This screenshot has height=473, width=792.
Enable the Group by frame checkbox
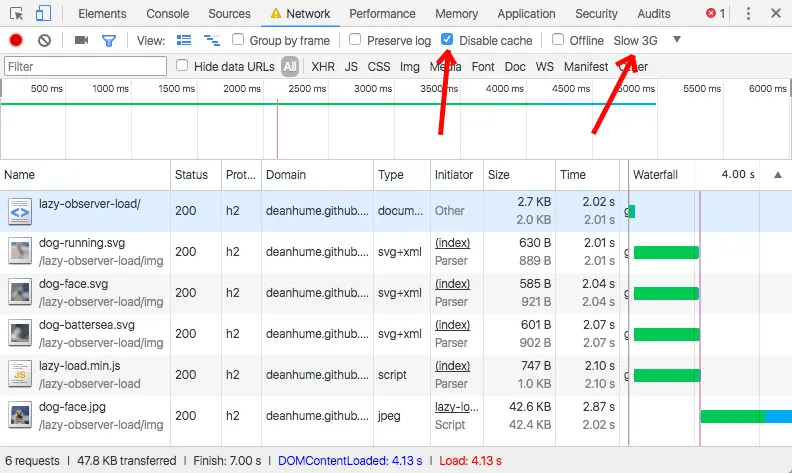coord(238,39)
